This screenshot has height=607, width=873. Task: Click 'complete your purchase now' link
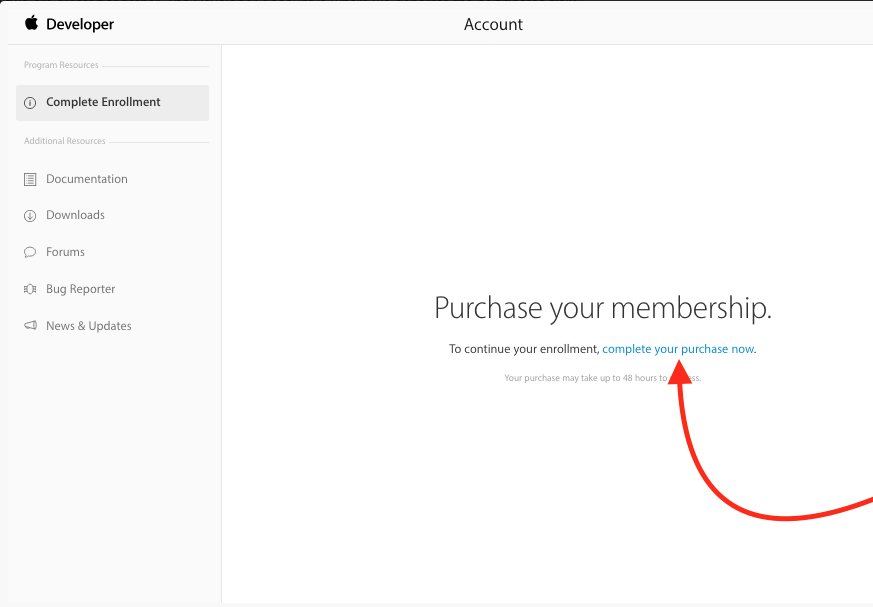coord(678,349)
